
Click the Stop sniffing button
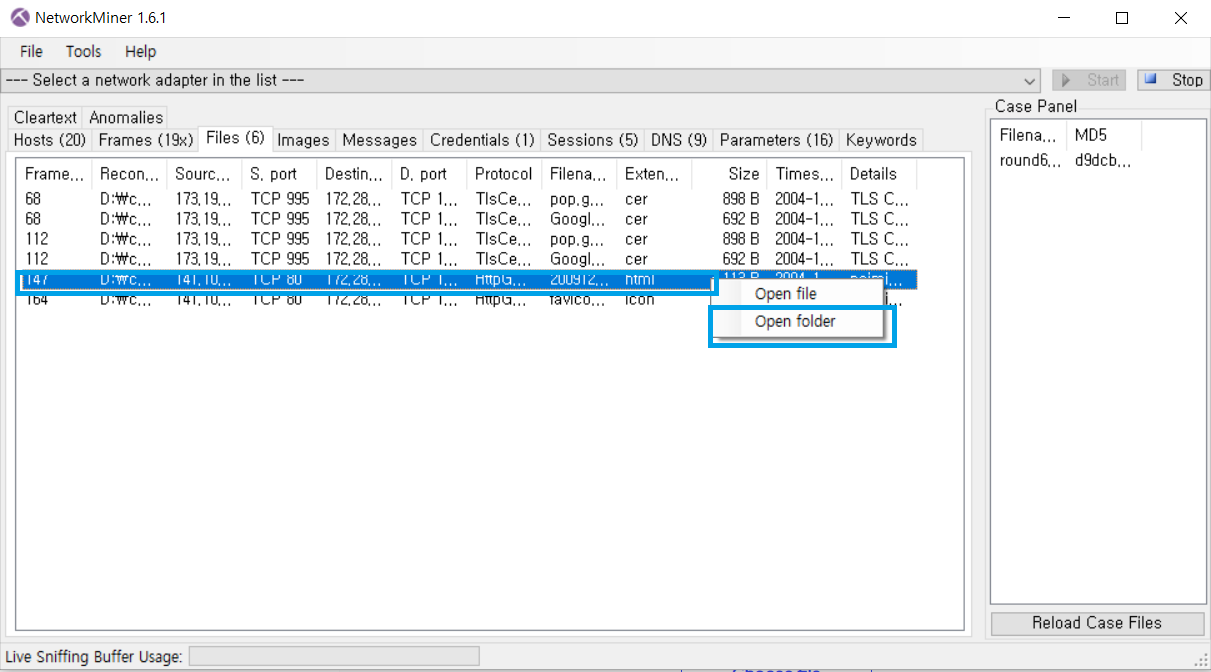pyautogui.click(x=1174, y=80)
